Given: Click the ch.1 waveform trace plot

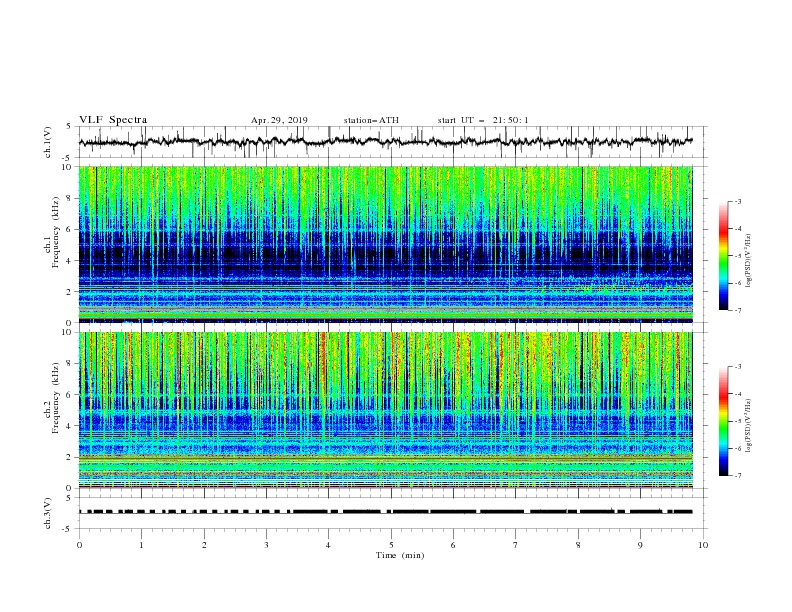Looking at the screenshot, I should point(386,142).
